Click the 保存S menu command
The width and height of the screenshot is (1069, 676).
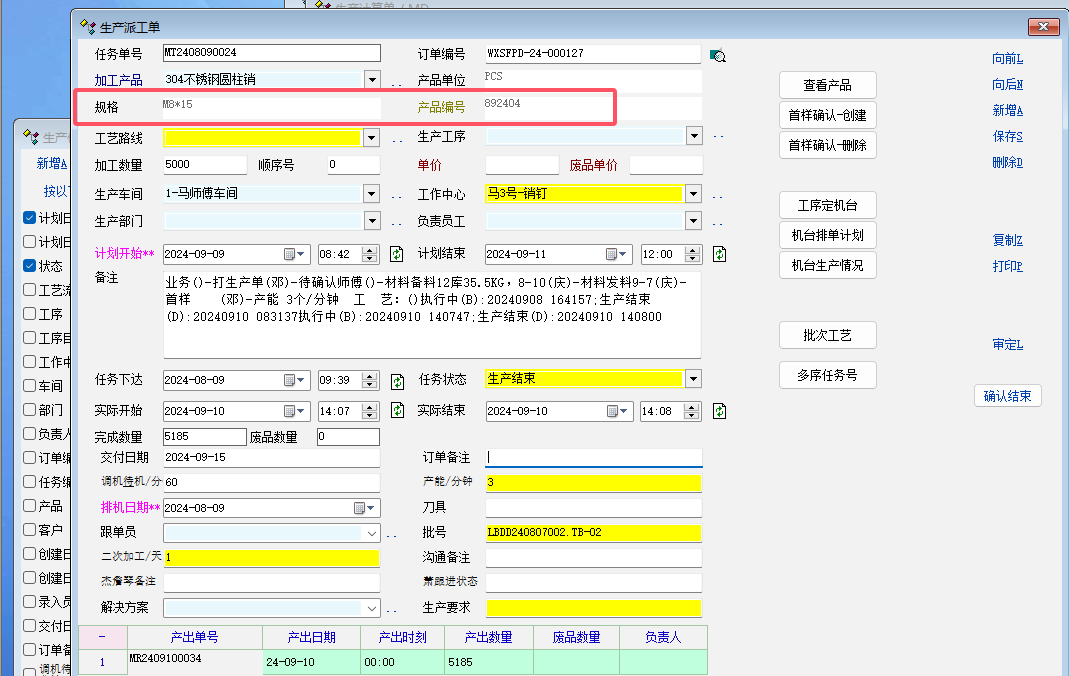(1007, 136)
